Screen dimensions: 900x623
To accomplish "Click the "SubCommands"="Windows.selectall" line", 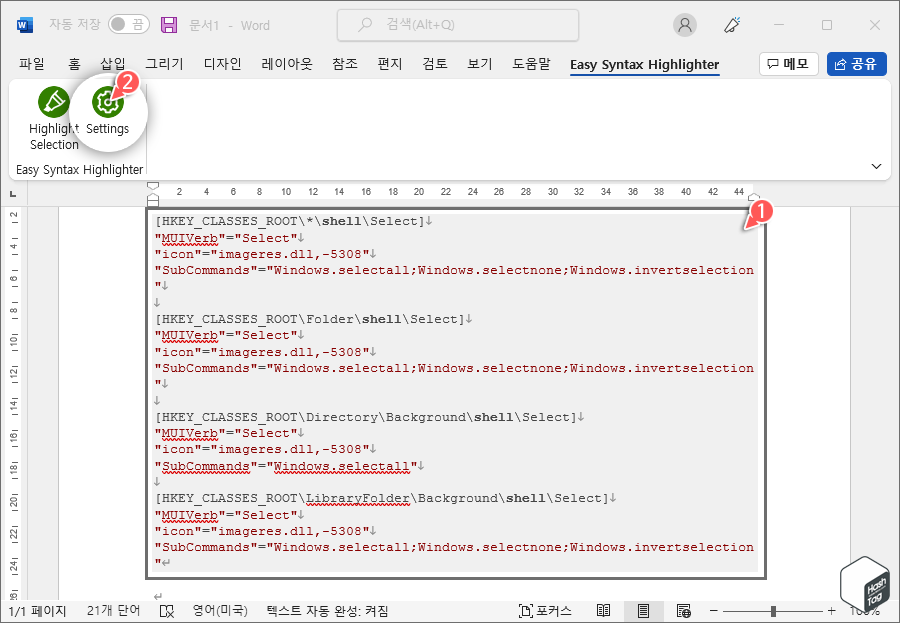I will point(286,466).
